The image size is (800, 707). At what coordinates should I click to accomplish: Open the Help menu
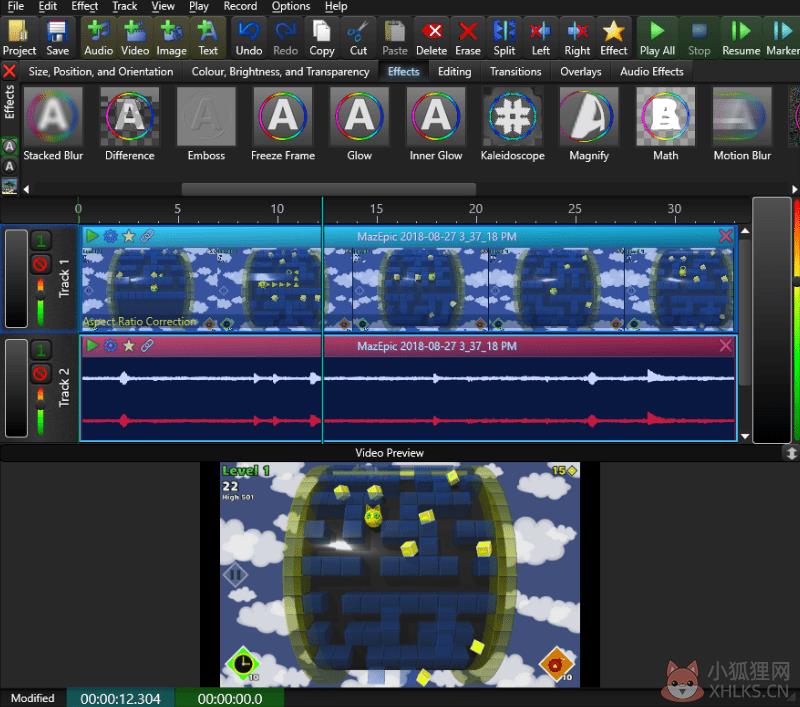[336, 6]
